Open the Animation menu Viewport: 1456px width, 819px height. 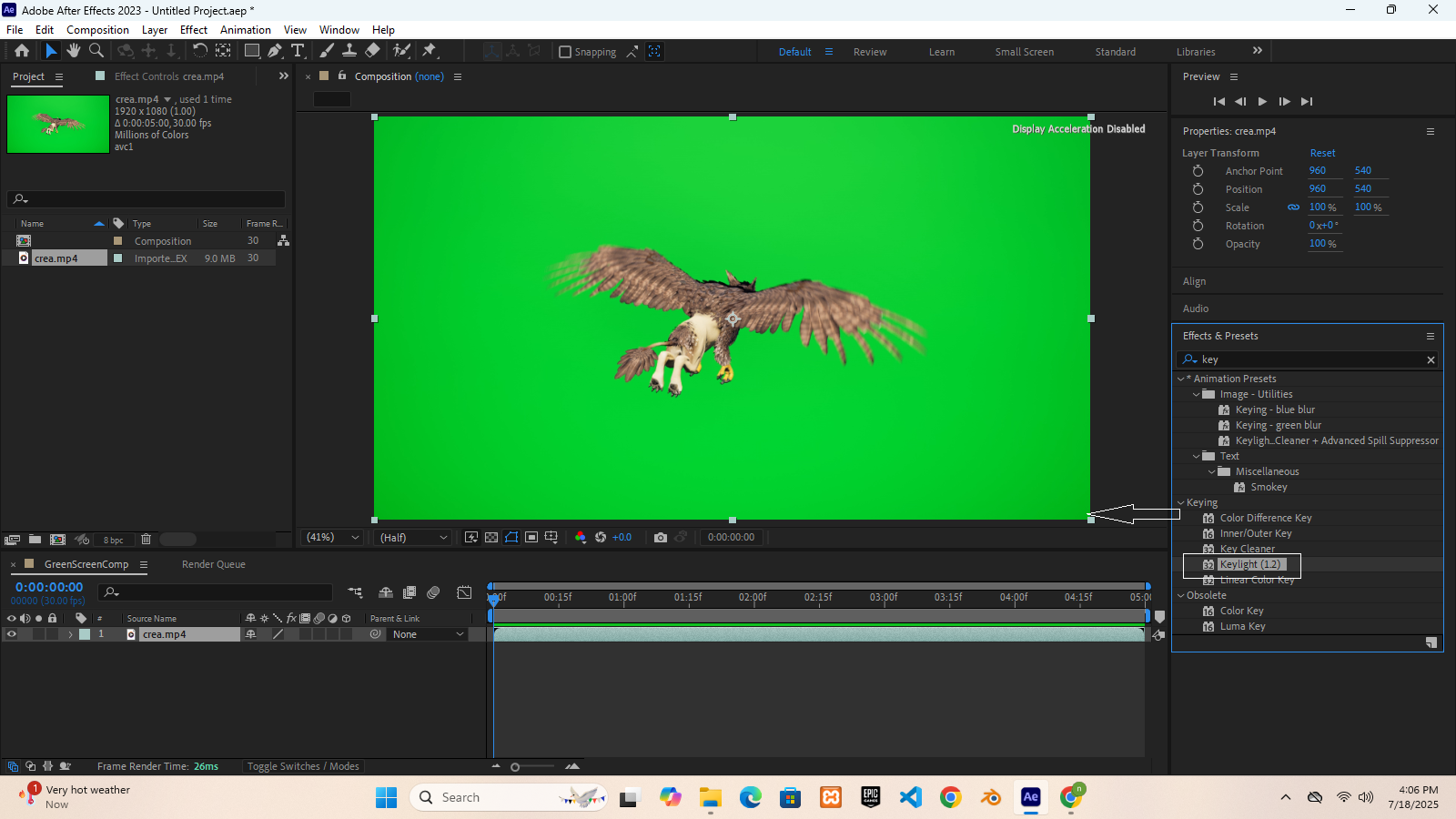pyautogui.click(x=246, y=29)
